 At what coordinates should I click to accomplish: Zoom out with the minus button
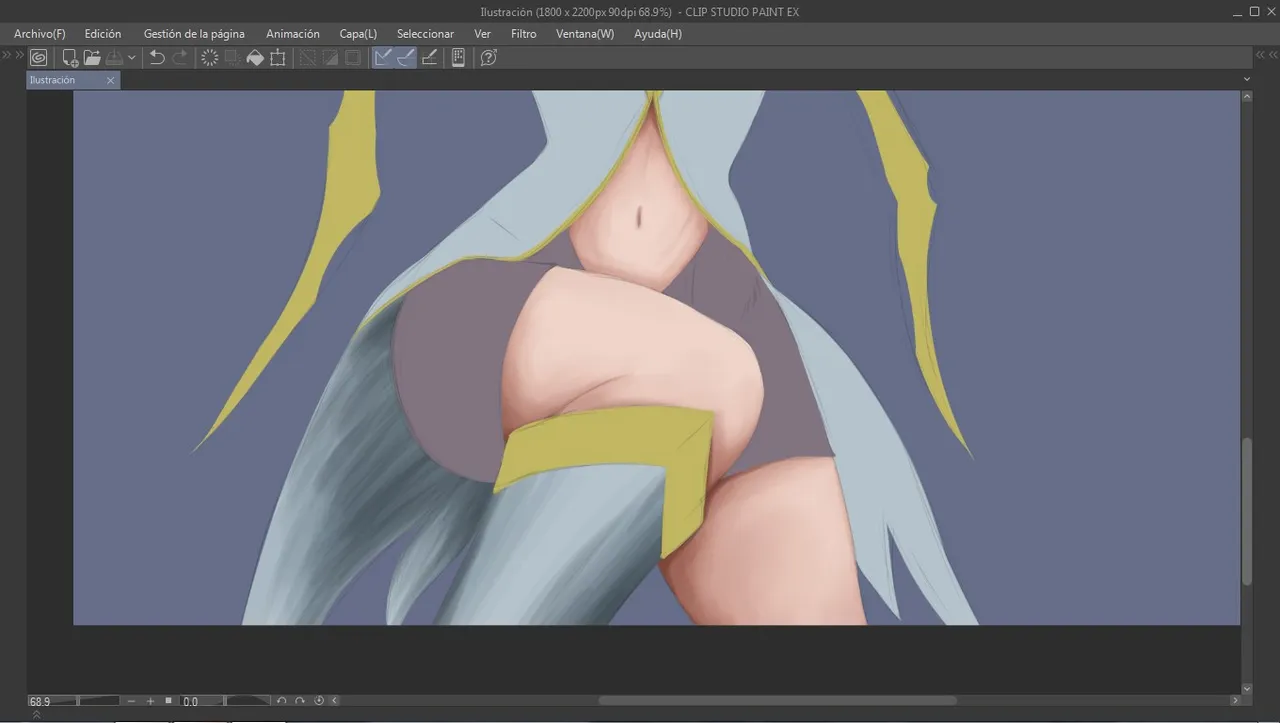132,701
